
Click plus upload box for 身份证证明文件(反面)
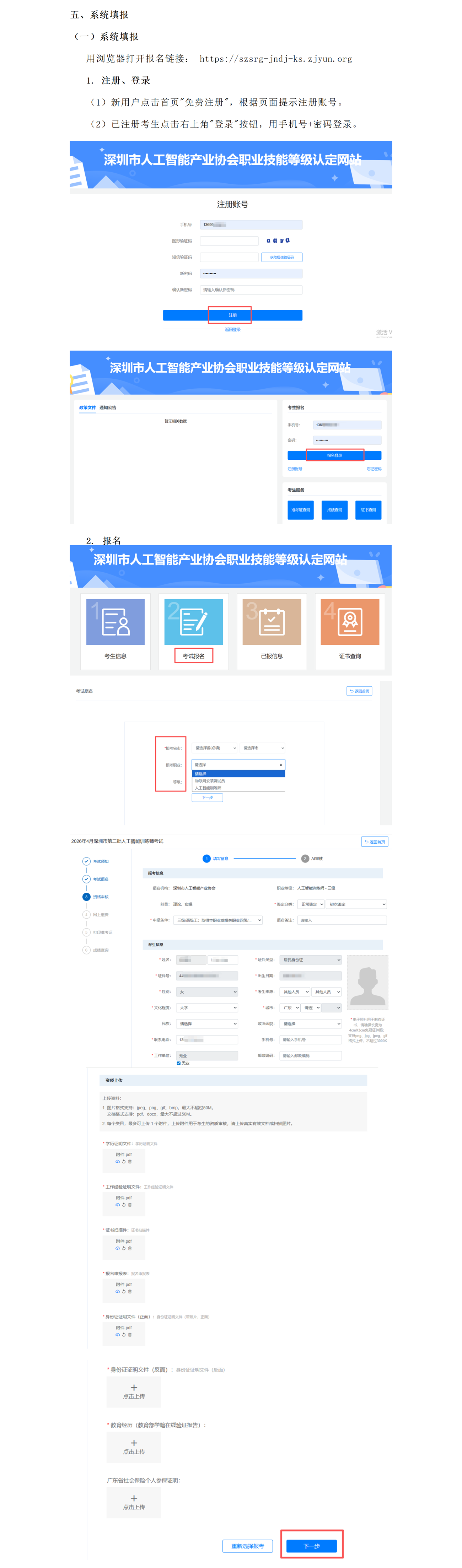(134, 1391)
